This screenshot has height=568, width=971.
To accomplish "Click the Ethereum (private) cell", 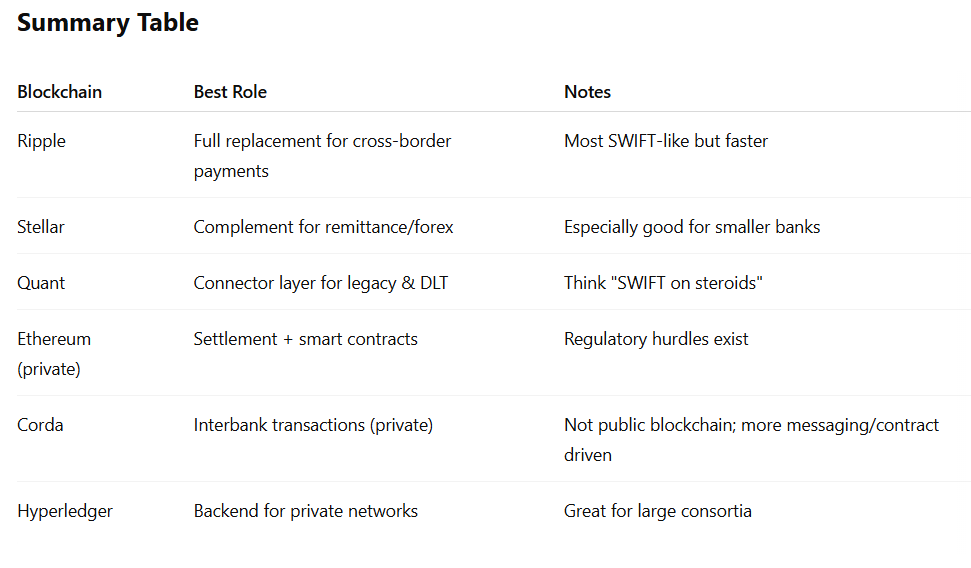I will [x=54, y=354].
